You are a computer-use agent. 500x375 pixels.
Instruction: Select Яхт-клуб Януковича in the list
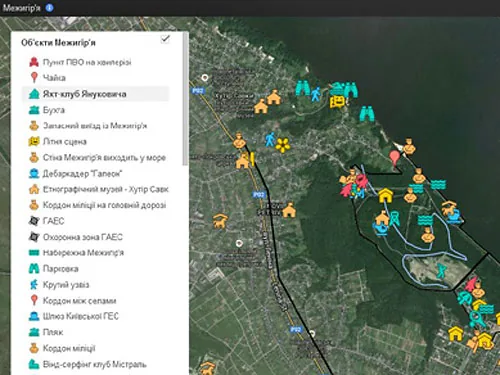[x=96, y=94]
